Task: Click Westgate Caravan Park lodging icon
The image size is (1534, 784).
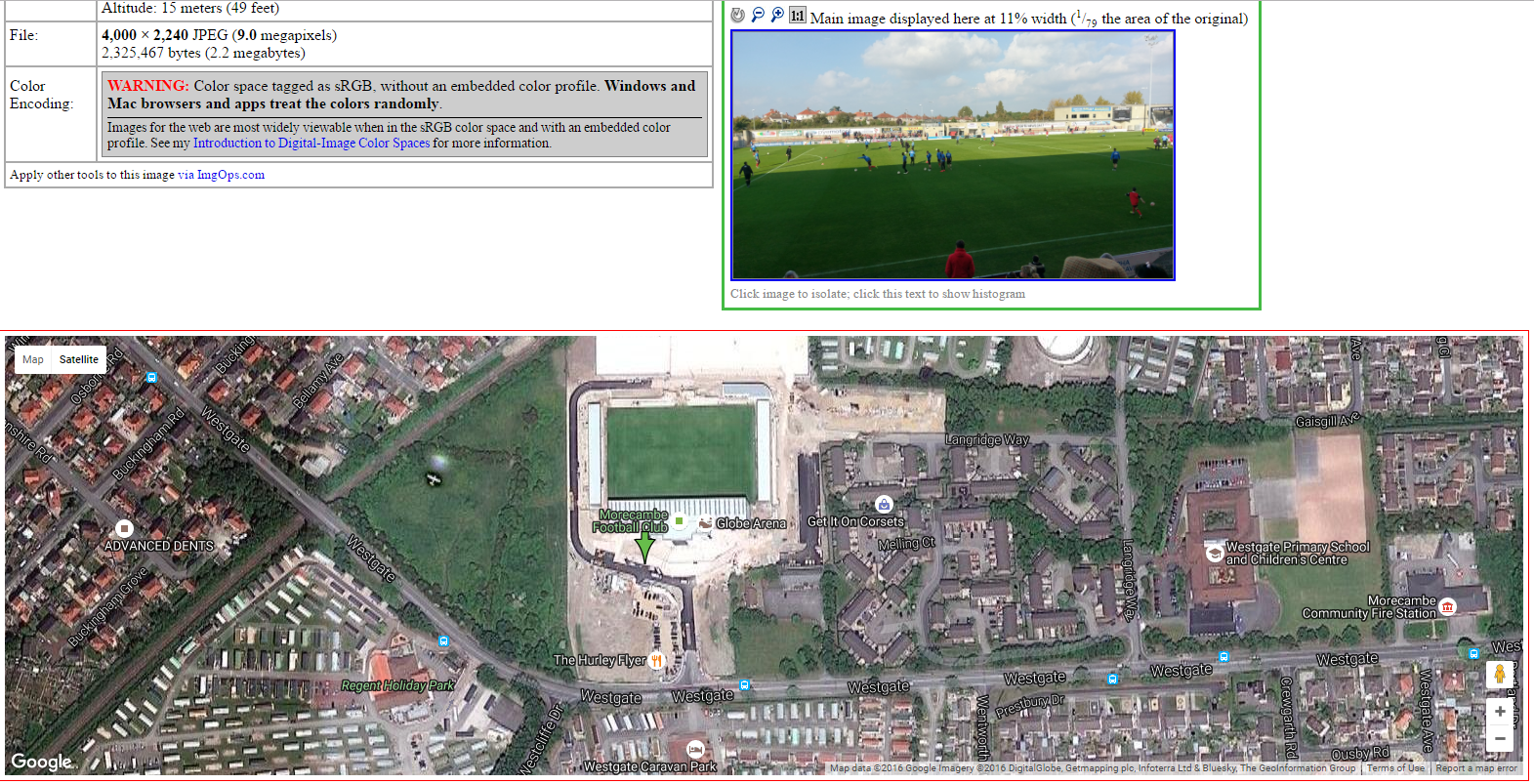Action: tap(695, 749)
